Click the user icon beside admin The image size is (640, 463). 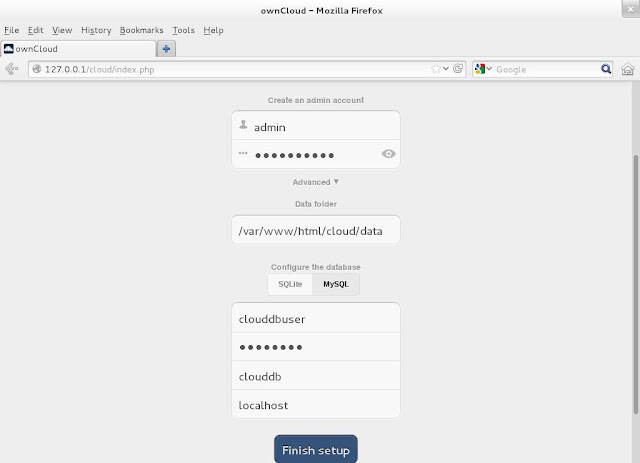[x=243, y=125]
